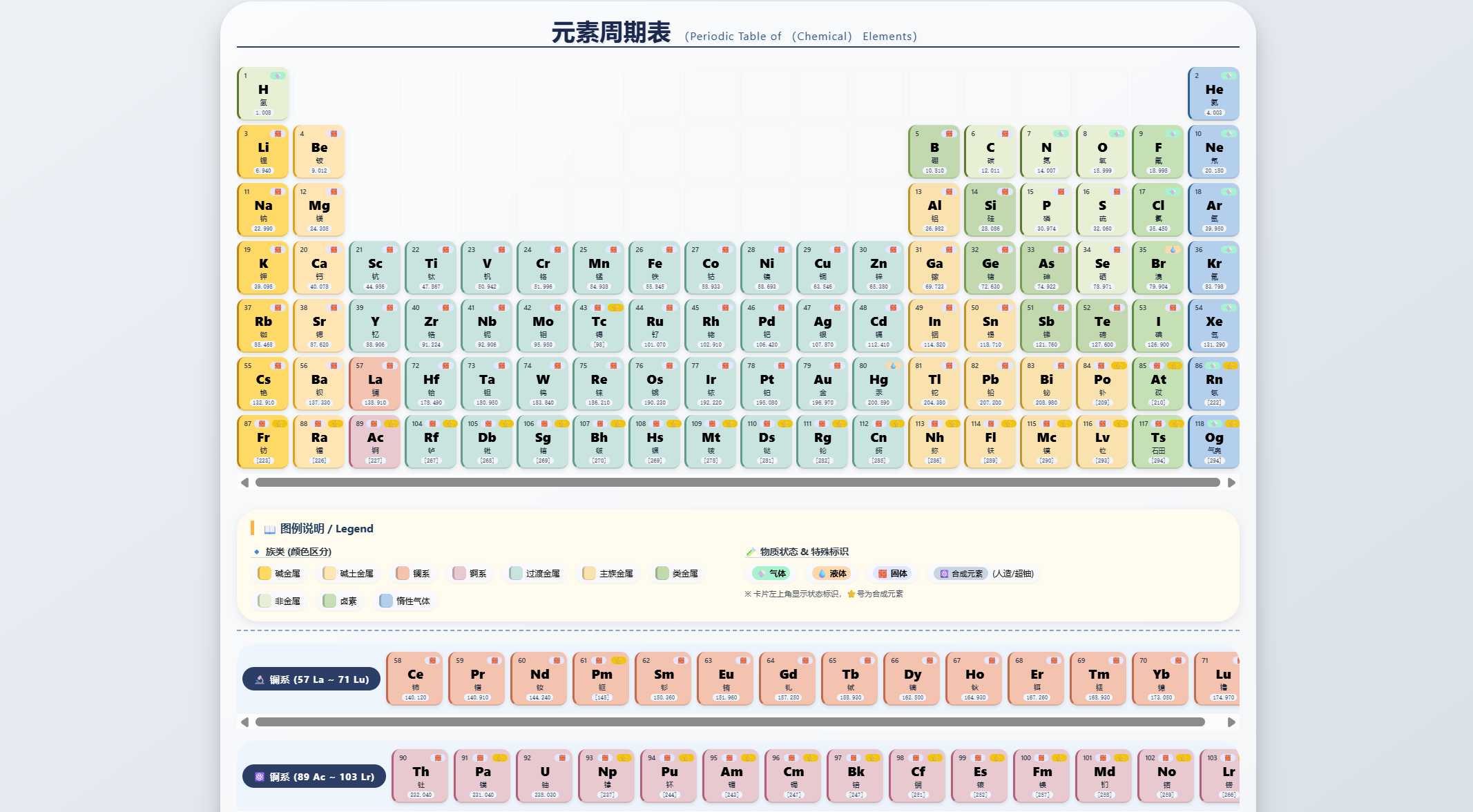The width and height of the screenshot is (1473, 812).
Task: Click the solid-state icon on the Fe card
Action: click(669, 249)
